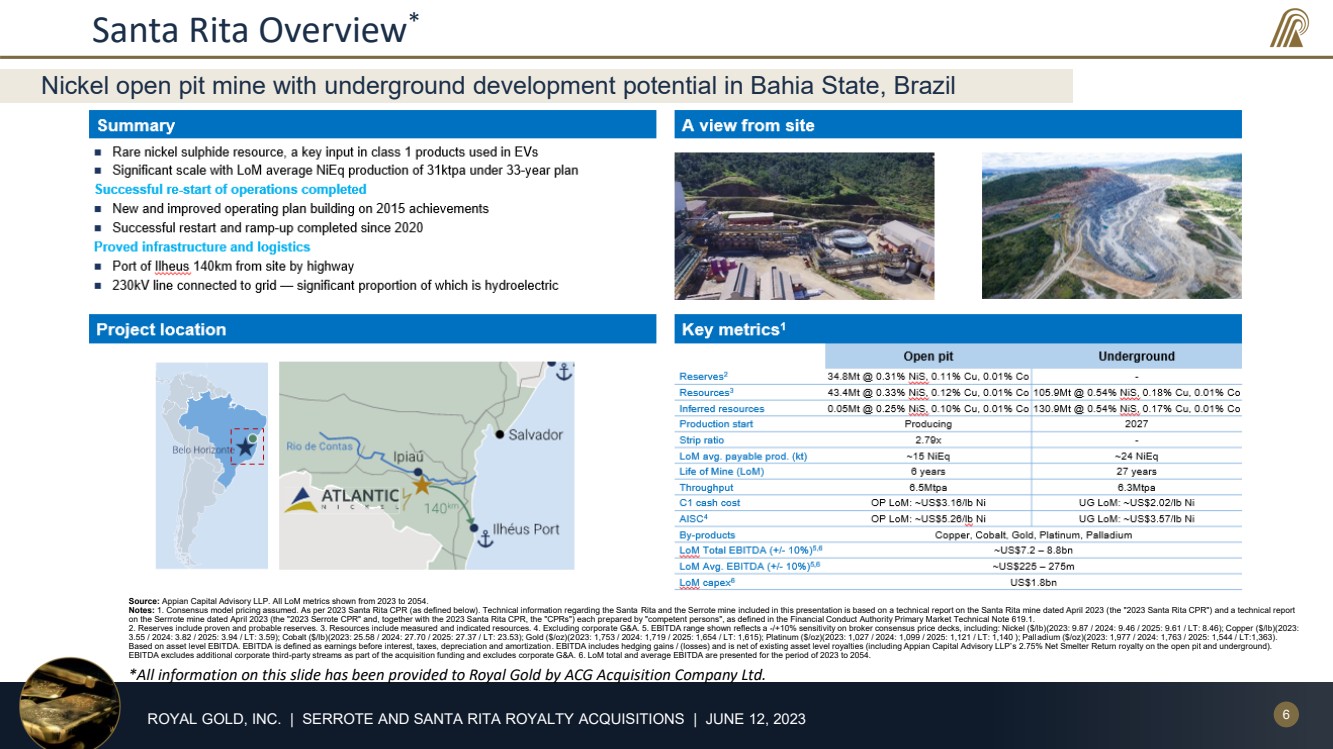Click the Summary section header
Image resolution: width=1333 pixels, height=749 pixels.
135,125
